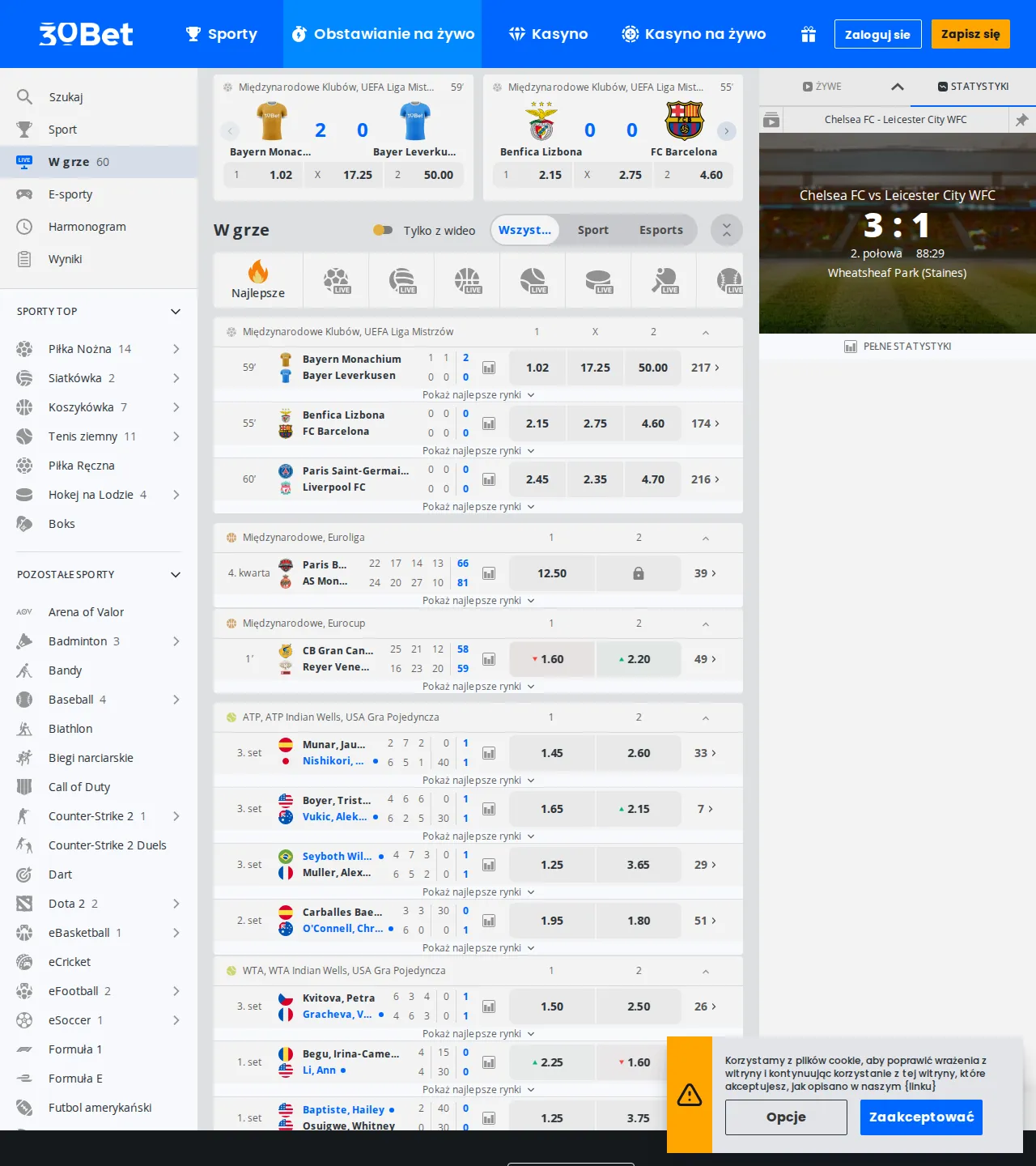Open Arena of Valor in sports list
The image size is (1036, 1166).
point(99,612)
